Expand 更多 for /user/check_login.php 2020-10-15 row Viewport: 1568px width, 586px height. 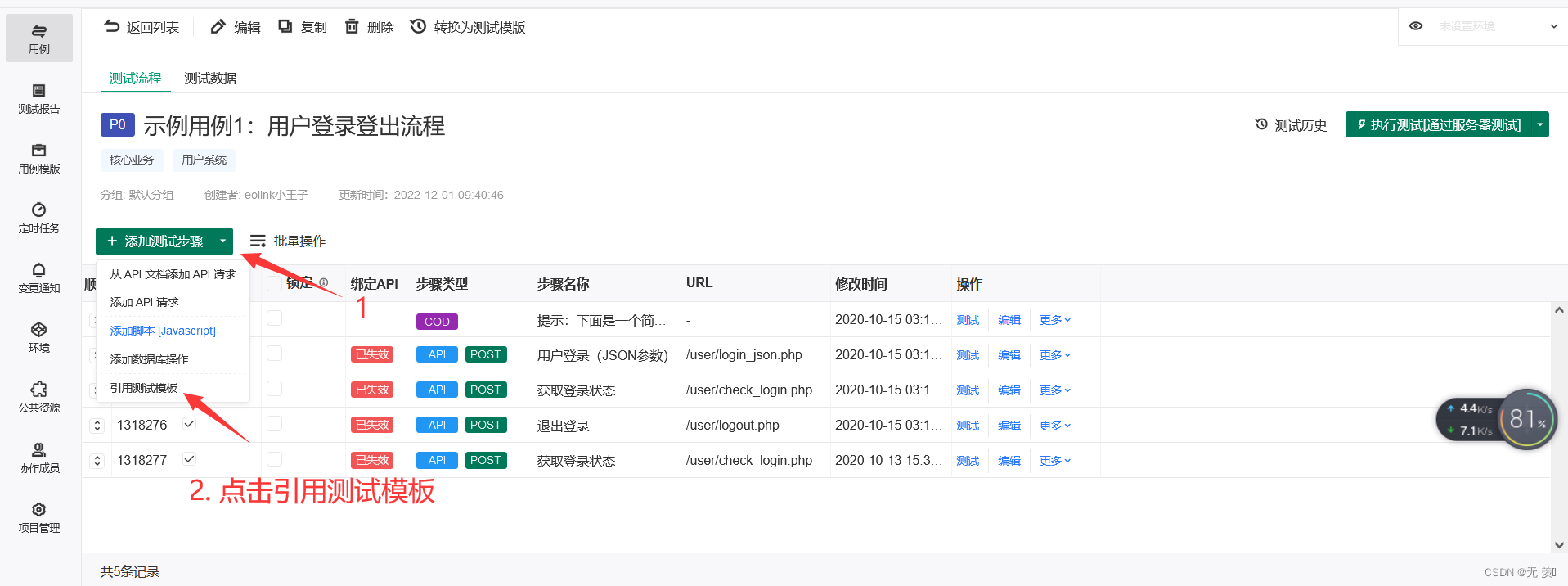click(x=1055, y=390)
